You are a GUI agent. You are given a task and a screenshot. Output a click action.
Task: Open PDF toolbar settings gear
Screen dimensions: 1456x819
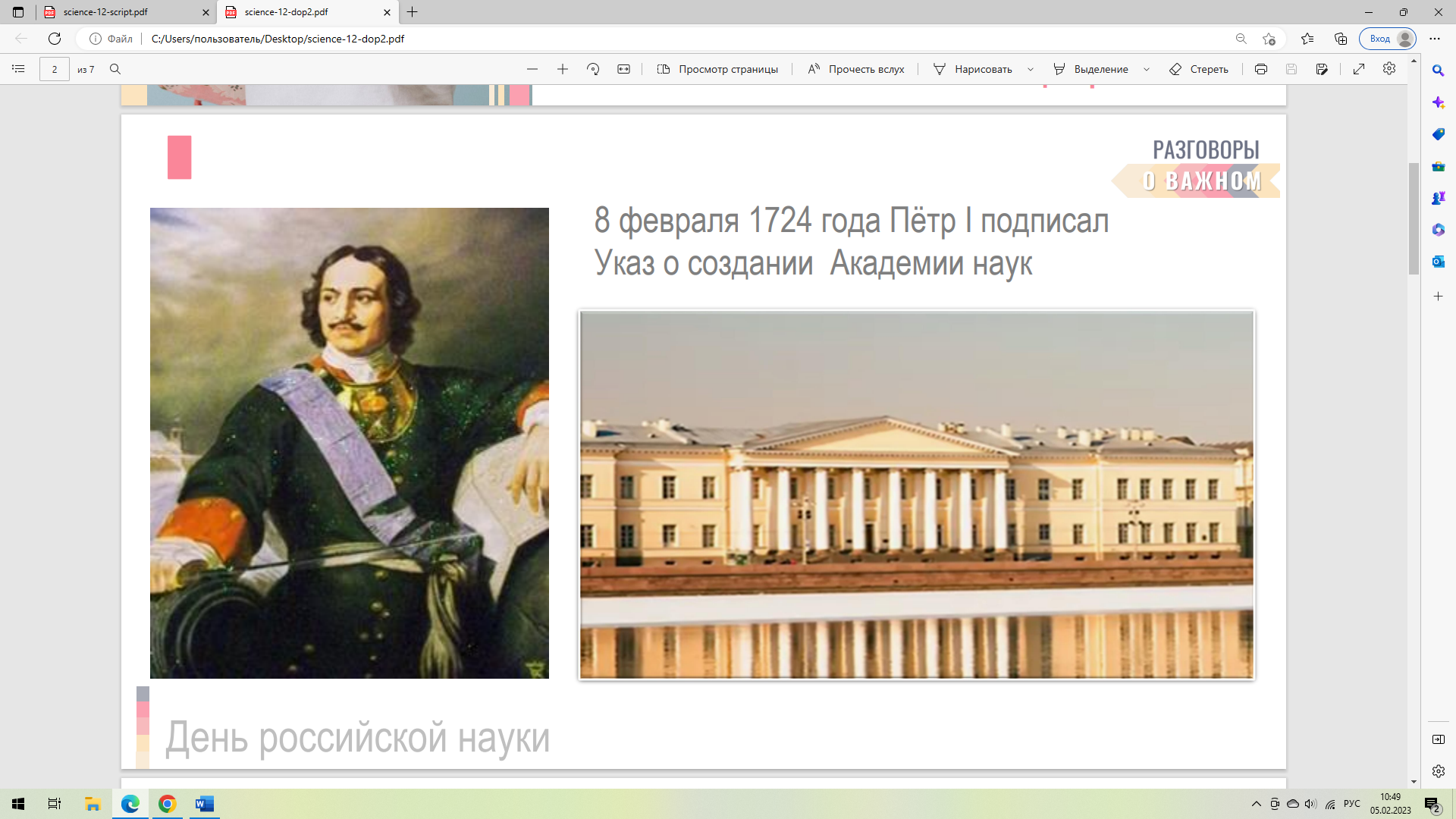(x=1389, y=68)
